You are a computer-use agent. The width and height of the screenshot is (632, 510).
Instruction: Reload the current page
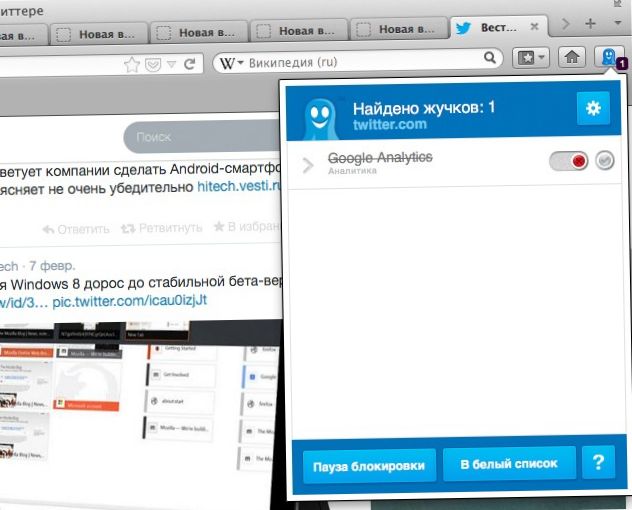tap(189, 64)
